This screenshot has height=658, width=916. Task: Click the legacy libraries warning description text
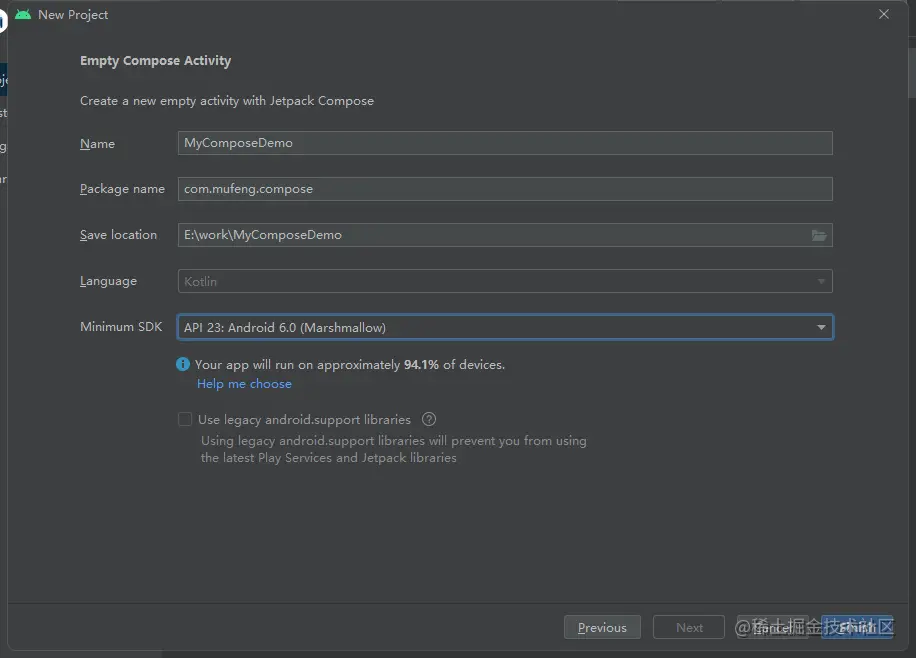[393, 449]
